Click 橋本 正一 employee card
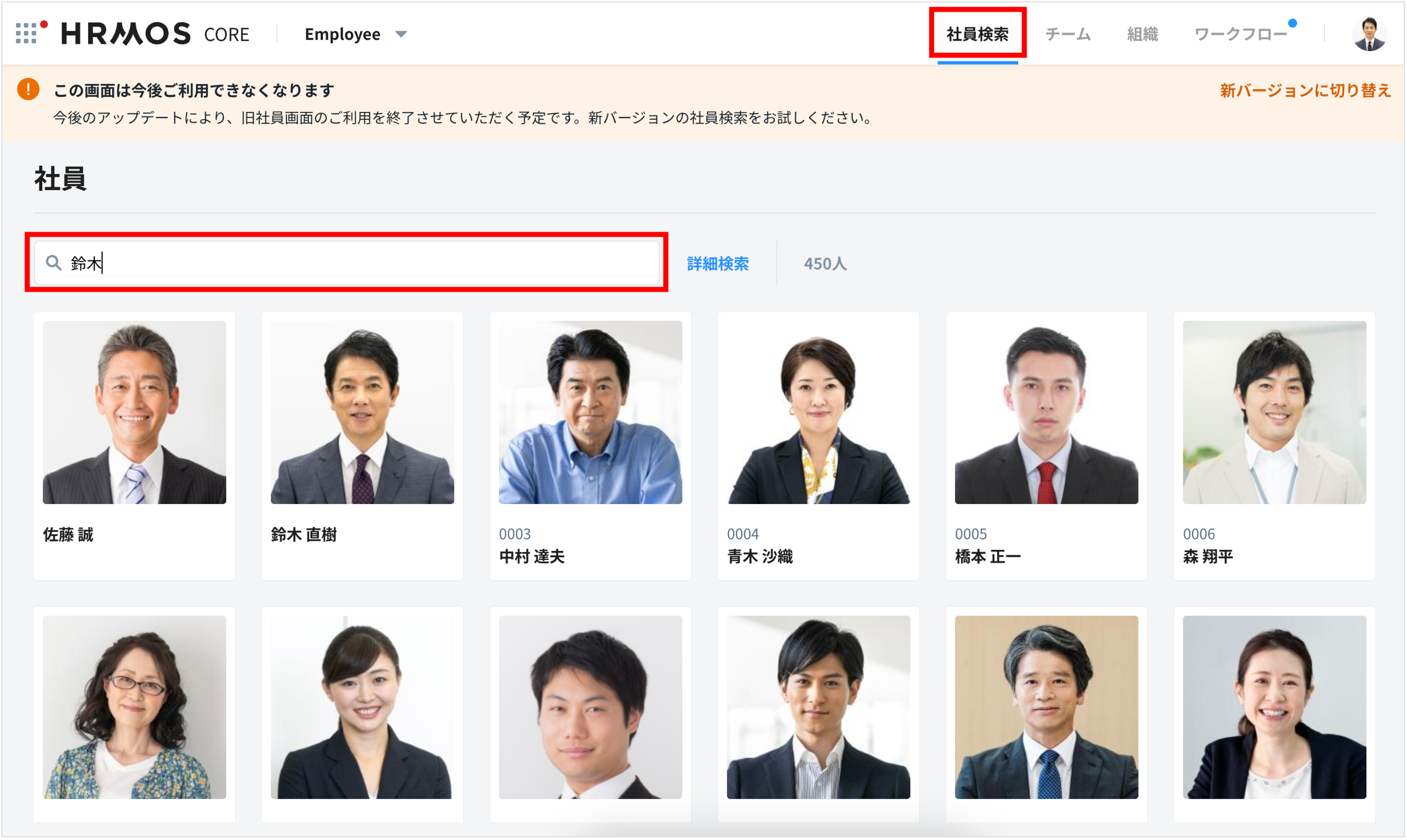This screenshot has height=840, width=1407. point(1046,445)
